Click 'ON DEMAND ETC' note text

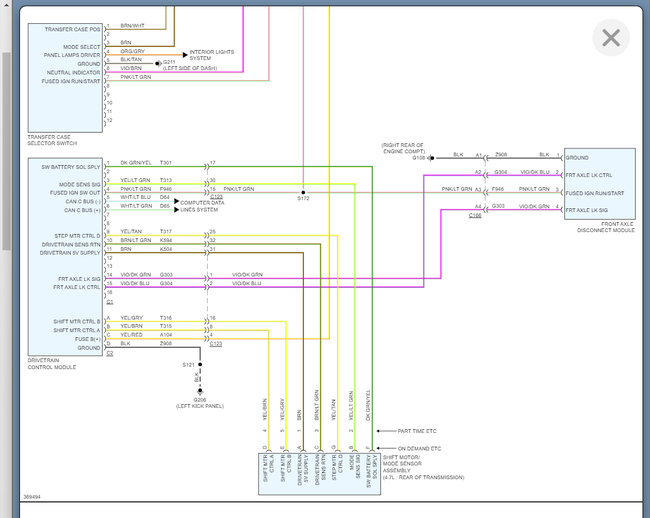pyautogui.click(x=419, y=448)
